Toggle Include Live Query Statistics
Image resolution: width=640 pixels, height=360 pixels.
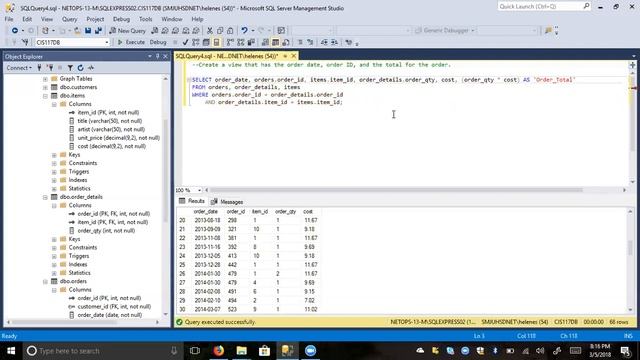click(x=240, y=42)
